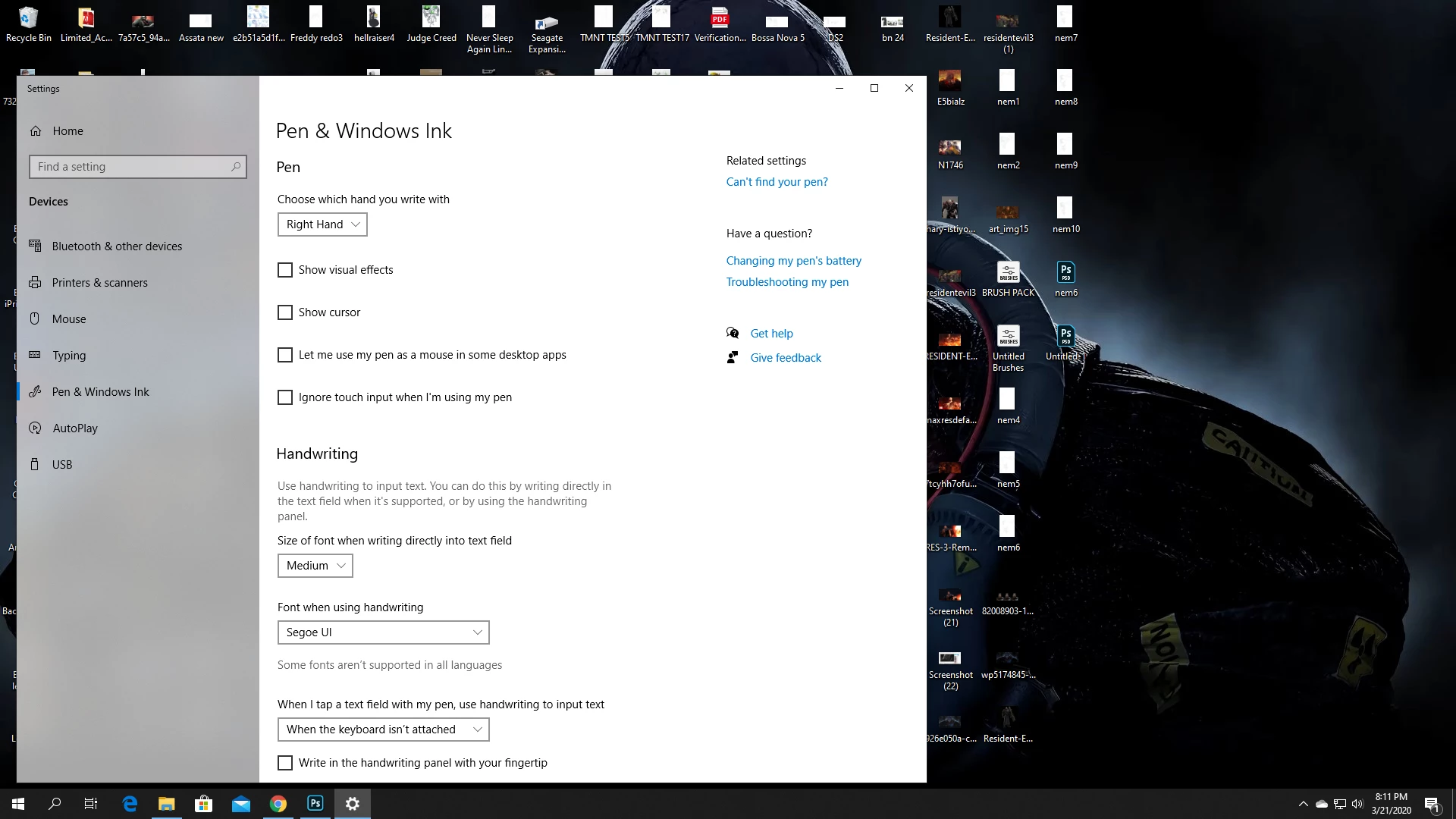
Task: Enable Show visual effects checkbox
Action: tap(285, 270)
